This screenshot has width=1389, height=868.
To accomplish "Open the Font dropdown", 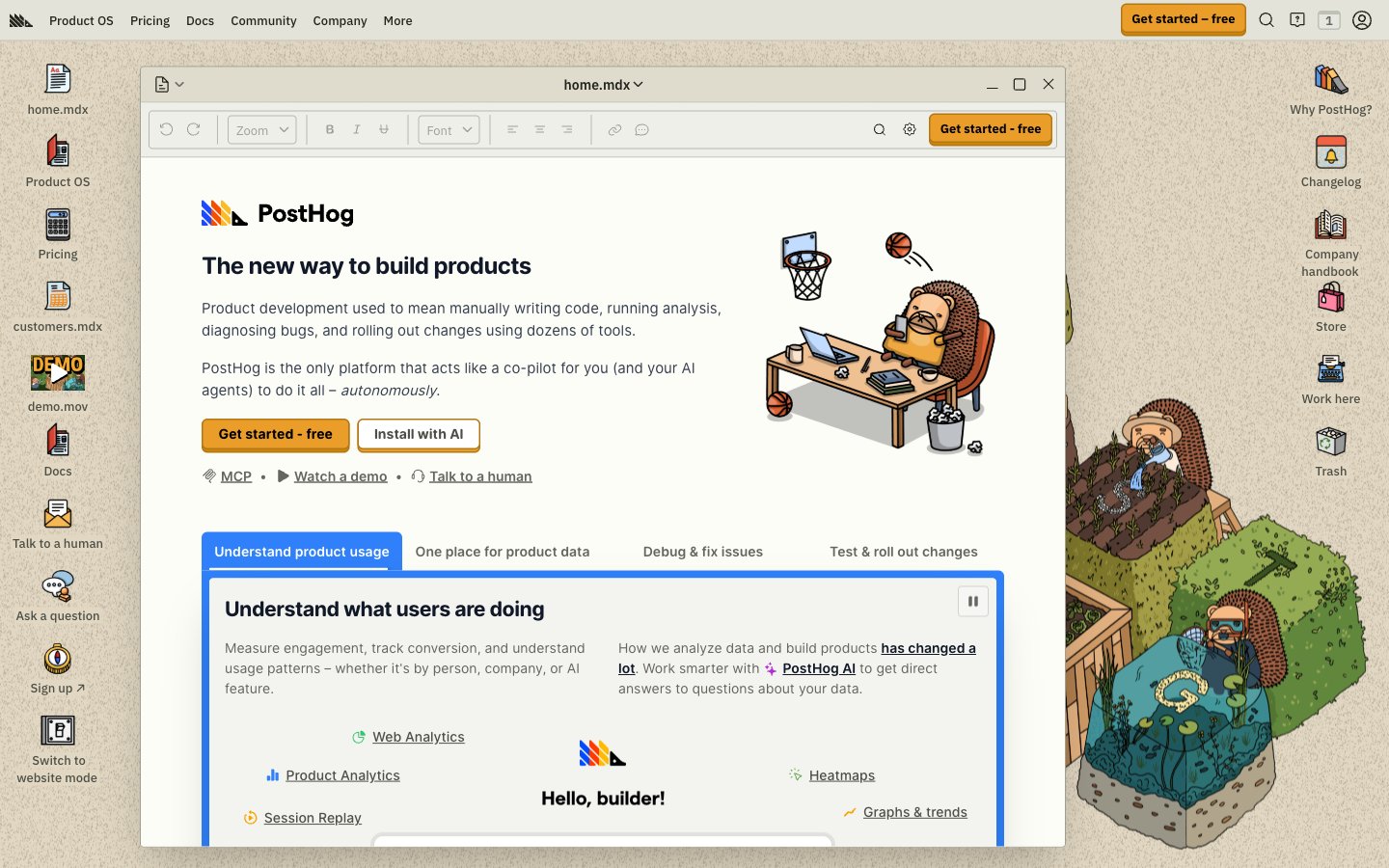I will [449, 130].
